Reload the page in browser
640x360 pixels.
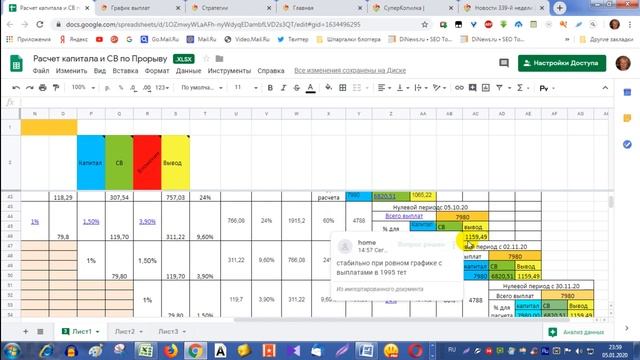coord(40,24)
